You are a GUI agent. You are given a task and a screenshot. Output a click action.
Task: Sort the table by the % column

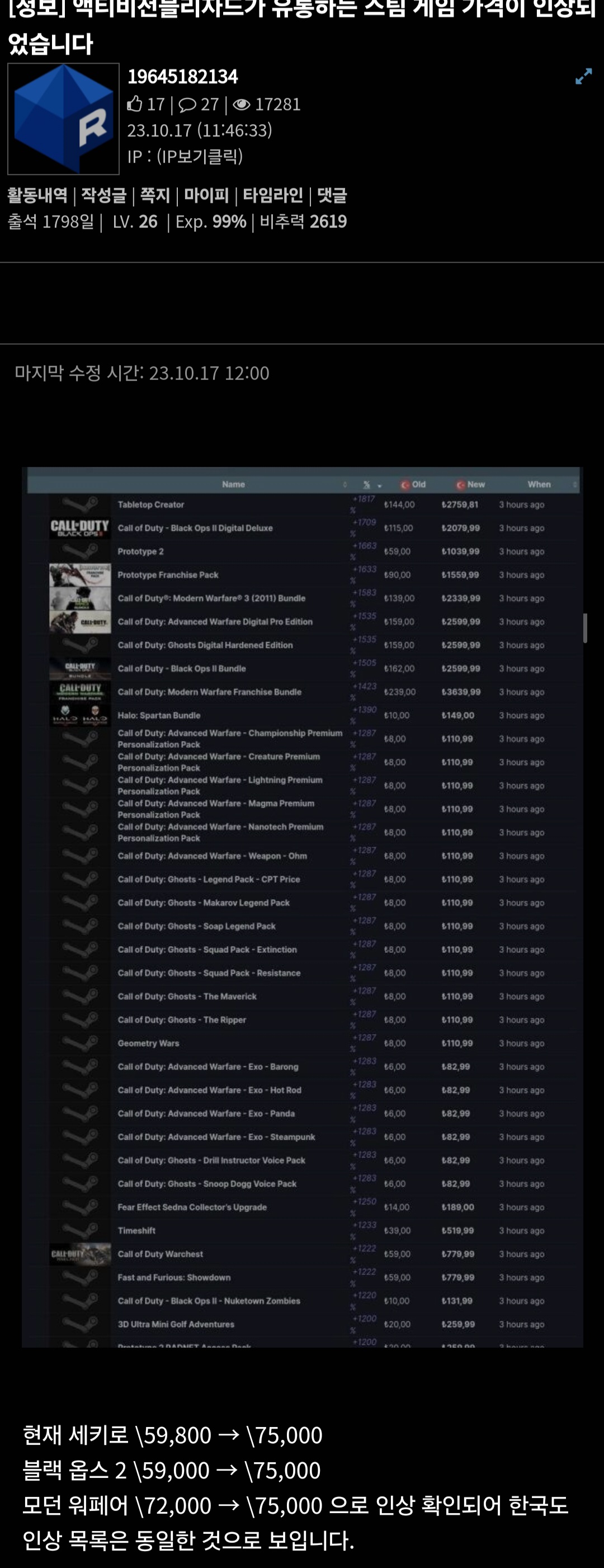click(366, 484)
